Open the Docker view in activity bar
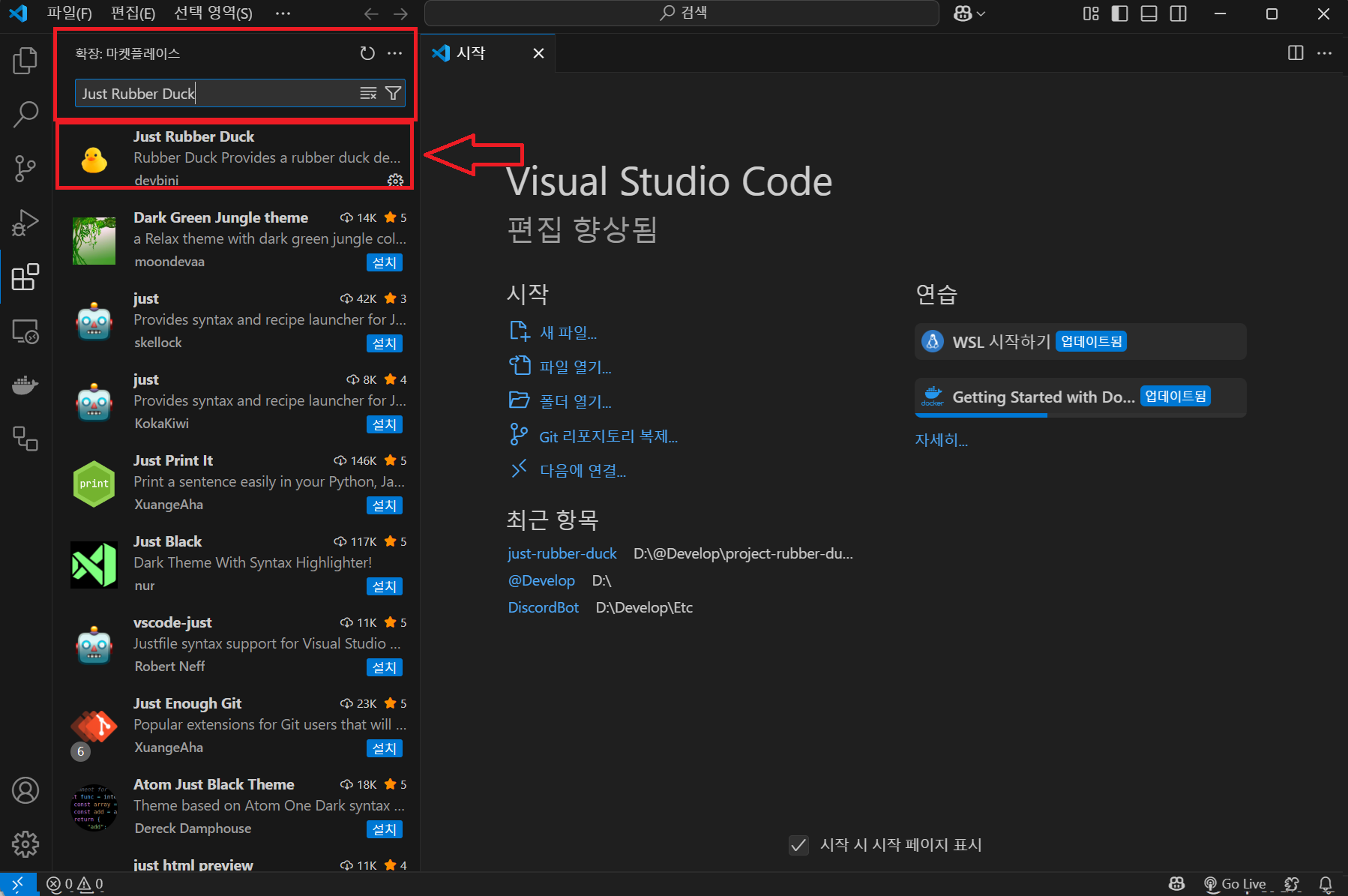The height and width of the screenshot is (896, 1348). point(25,385)
